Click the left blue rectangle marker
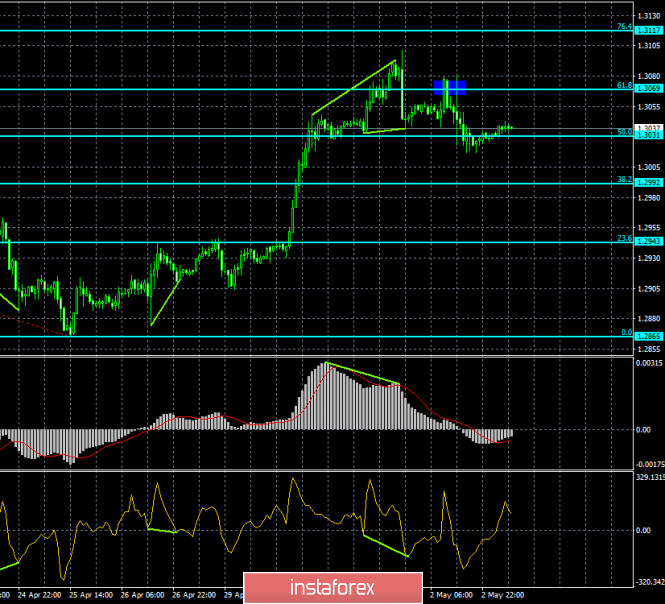The height and width of the screenshot is (604, 665). (440, 88)
